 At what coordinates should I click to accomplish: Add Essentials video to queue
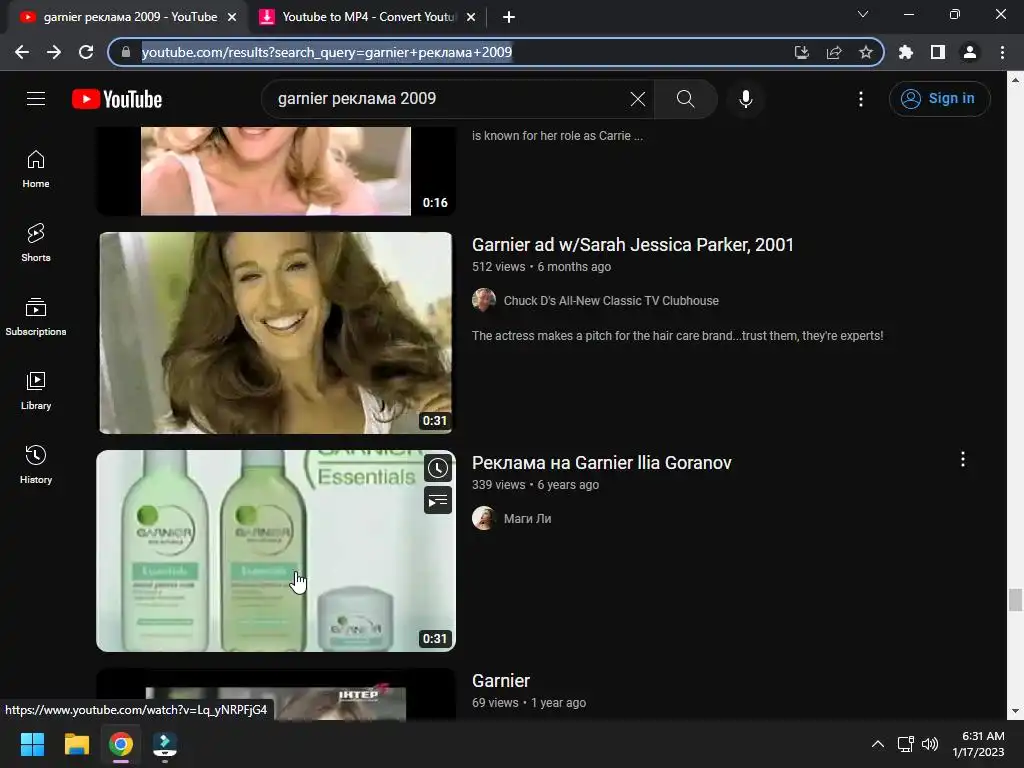pyautogui.click(x=438, y=500)
